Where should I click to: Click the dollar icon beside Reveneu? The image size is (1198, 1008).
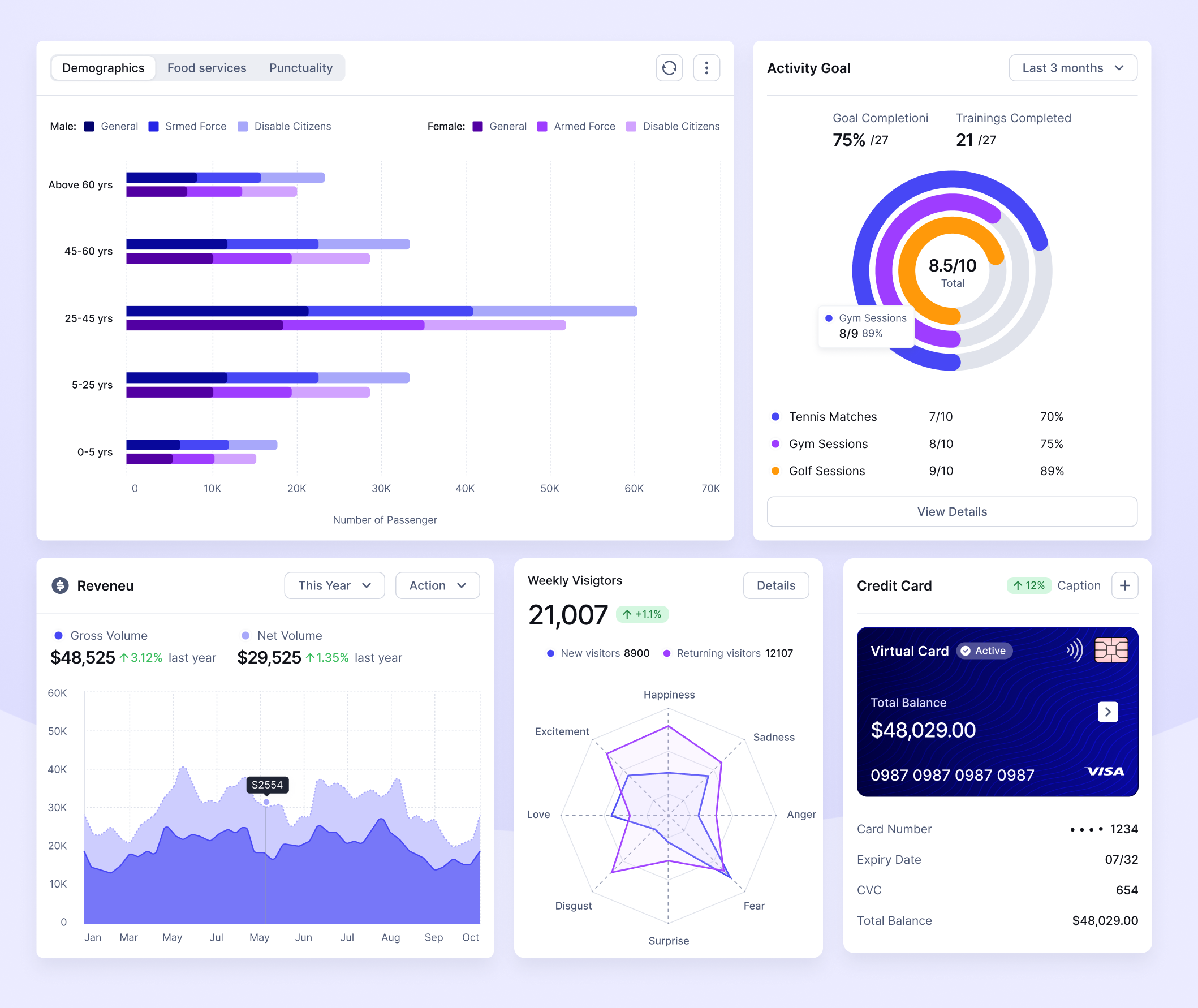pos(60,585)
